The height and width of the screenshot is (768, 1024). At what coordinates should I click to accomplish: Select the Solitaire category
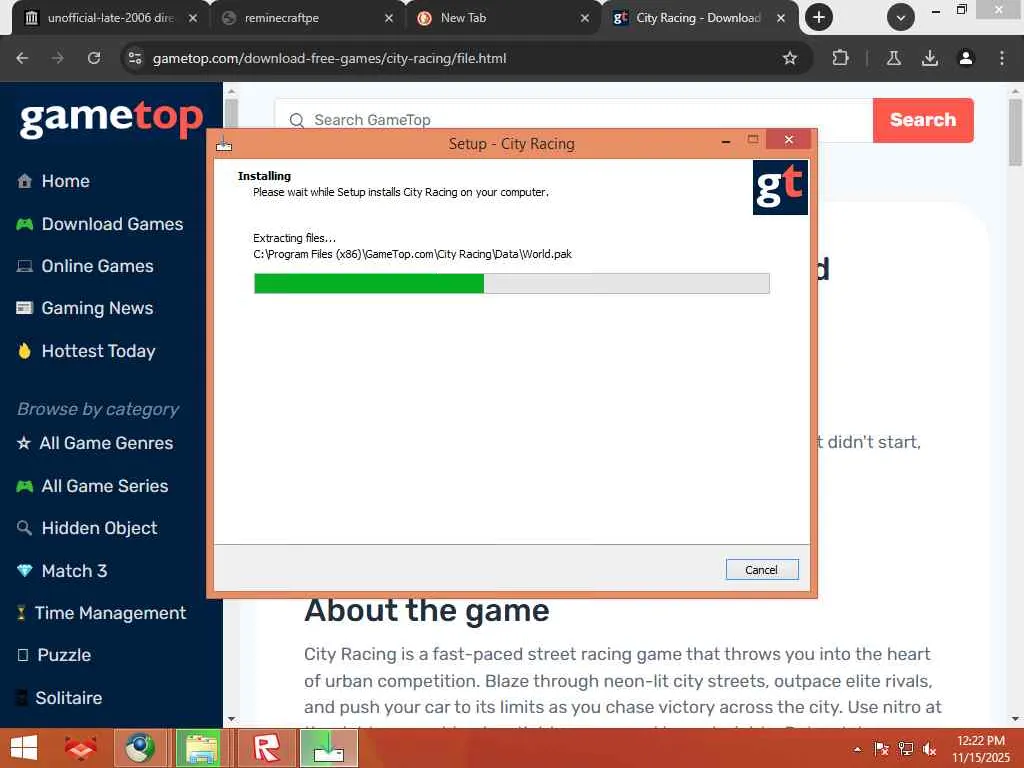click(x=69, y=697)
